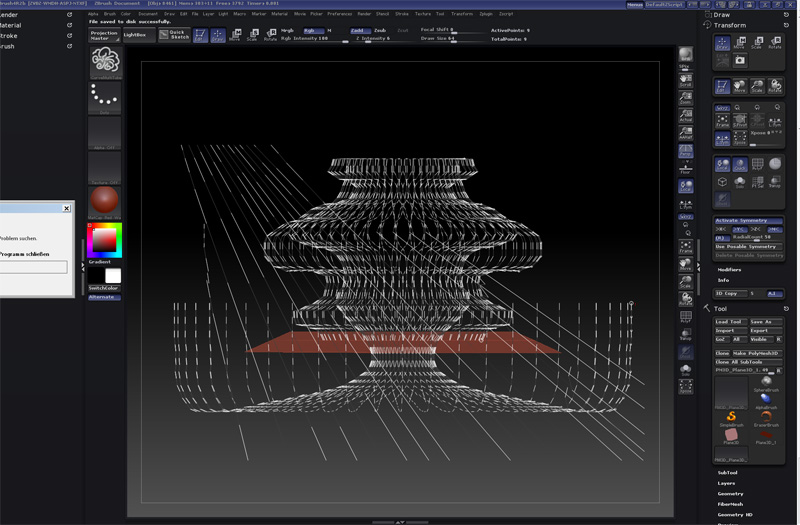Viewport: 800px width, 525px height.
Task: Open Projection Master
Action: point(104,35)
